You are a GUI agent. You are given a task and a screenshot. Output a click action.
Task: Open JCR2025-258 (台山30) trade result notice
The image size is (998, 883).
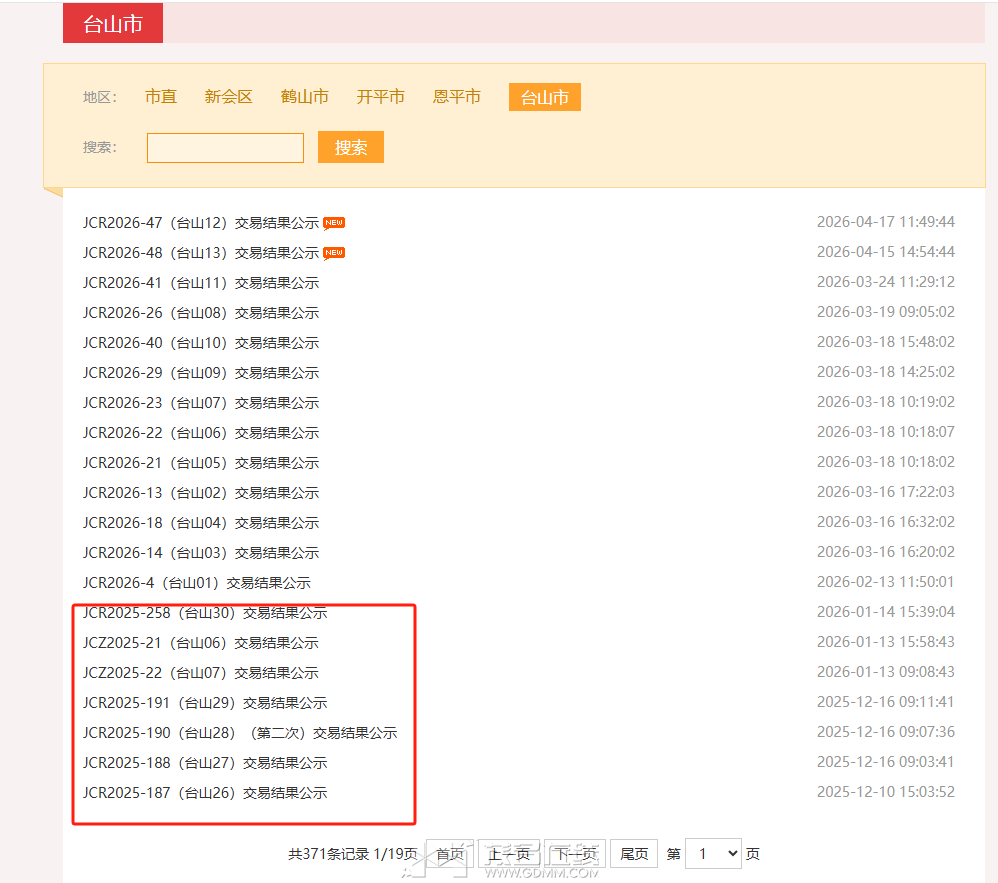click(x=205, y=612)
